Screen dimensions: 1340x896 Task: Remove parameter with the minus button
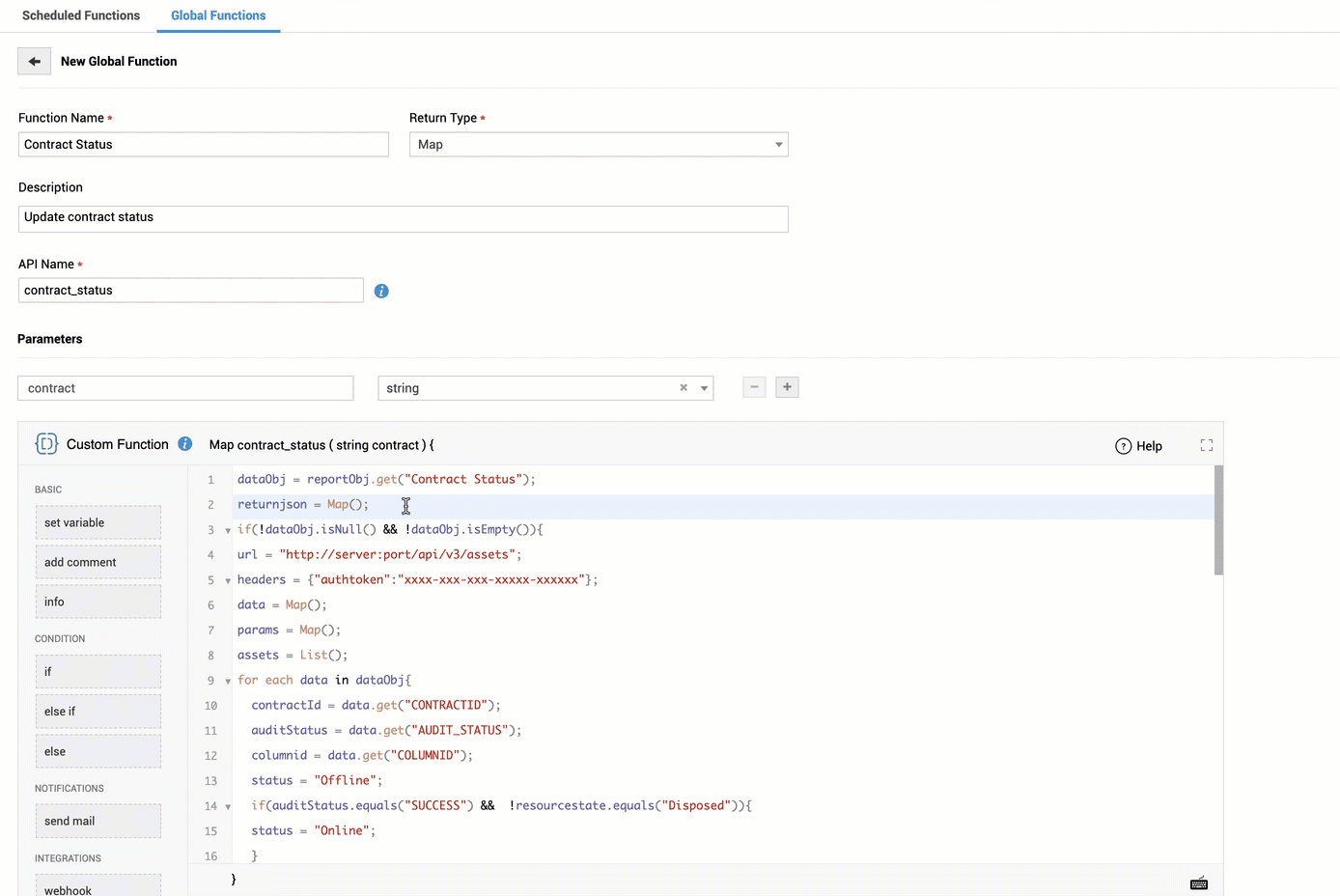tap(754, 387)
